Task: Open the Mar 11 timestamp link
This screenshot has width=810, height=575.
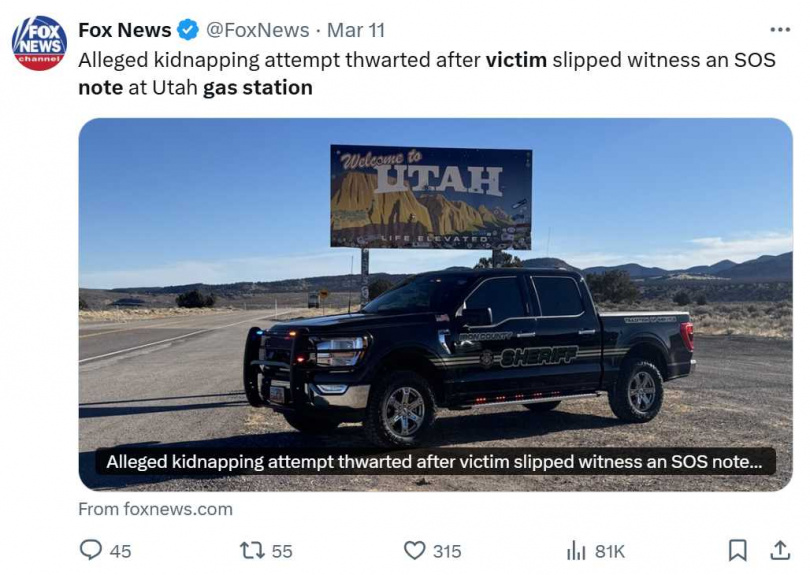Action: pyautogui.click(x=356, y=30)
